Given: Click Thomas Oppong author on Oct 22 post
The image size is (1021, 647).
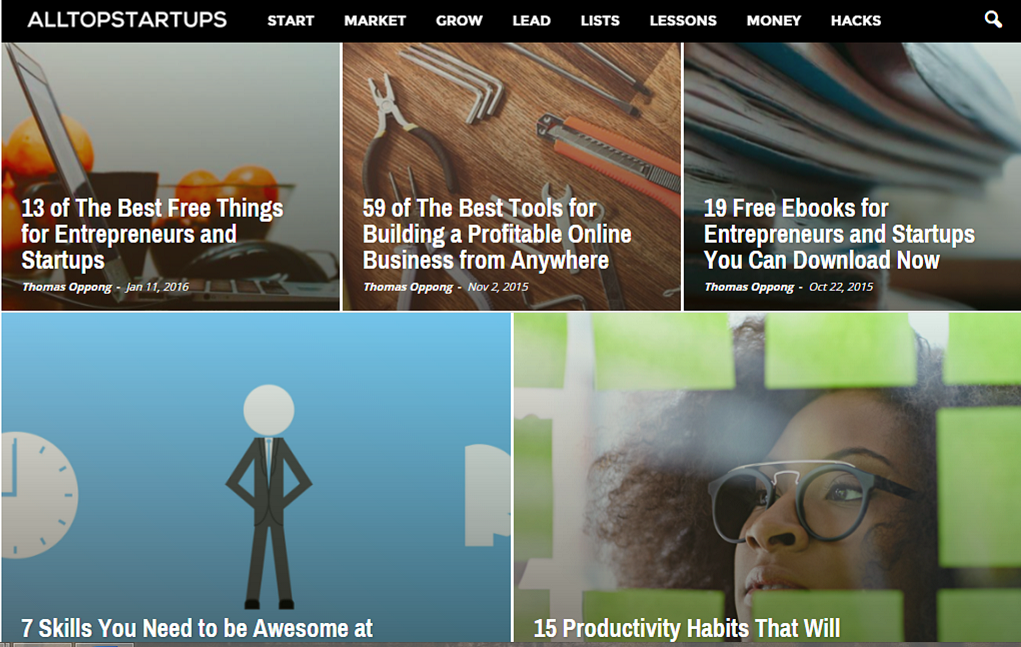Looking at the screenshot, I should coord(748,287).
